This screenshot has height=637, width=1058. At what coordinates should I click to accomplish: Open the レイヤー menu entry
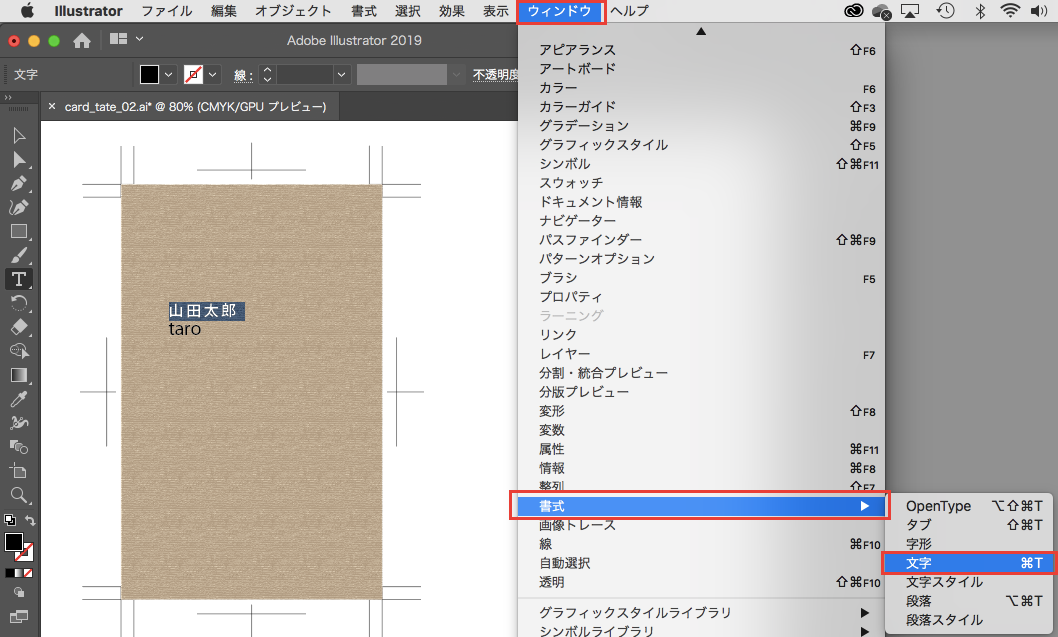(x=565, y=354)
